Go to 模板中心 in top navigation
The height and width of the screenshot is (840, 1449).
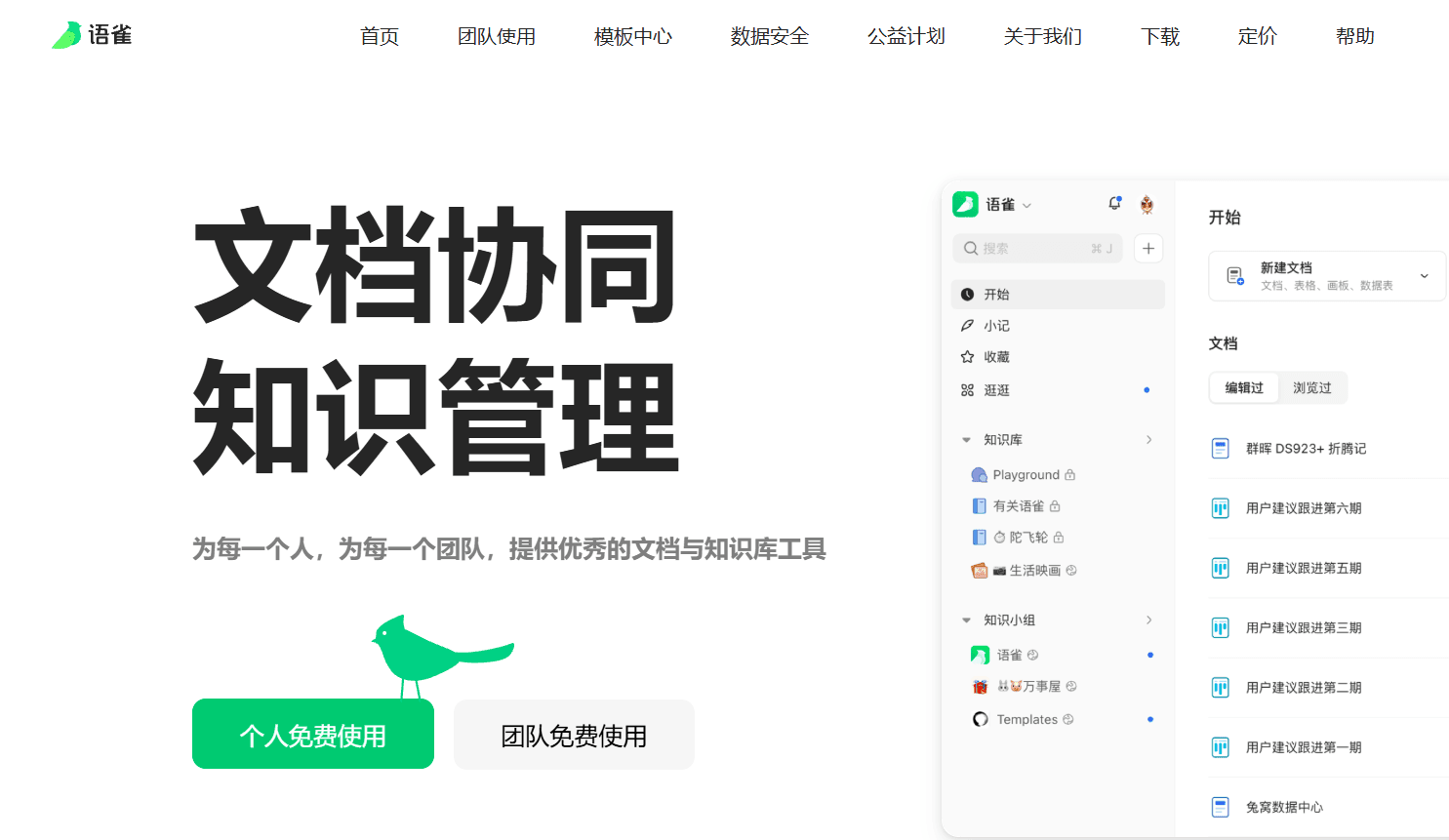click(633, 36)
